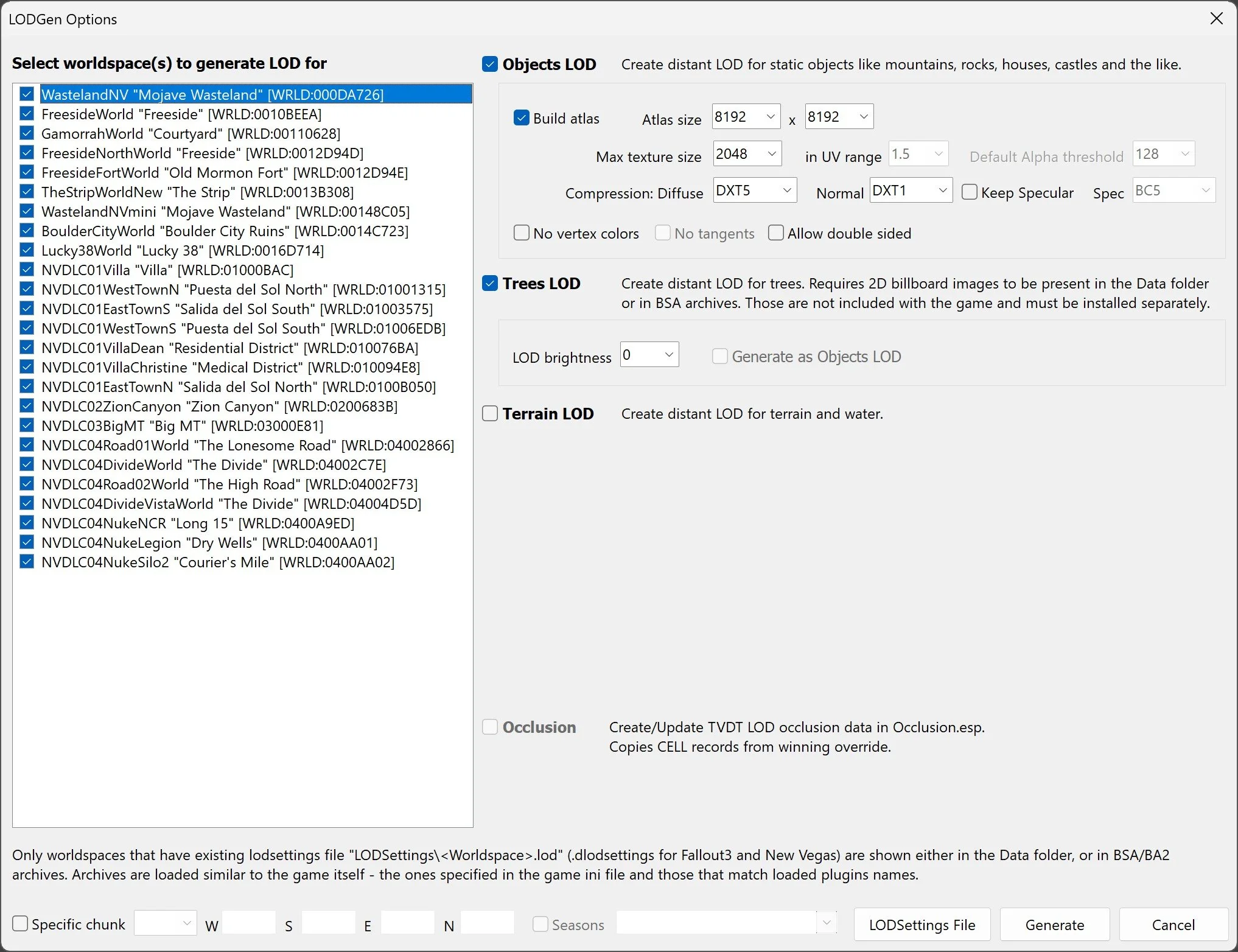
Task: Select TheStripWorldNew "The Strip" worldspace row
Action: [197, 192]
